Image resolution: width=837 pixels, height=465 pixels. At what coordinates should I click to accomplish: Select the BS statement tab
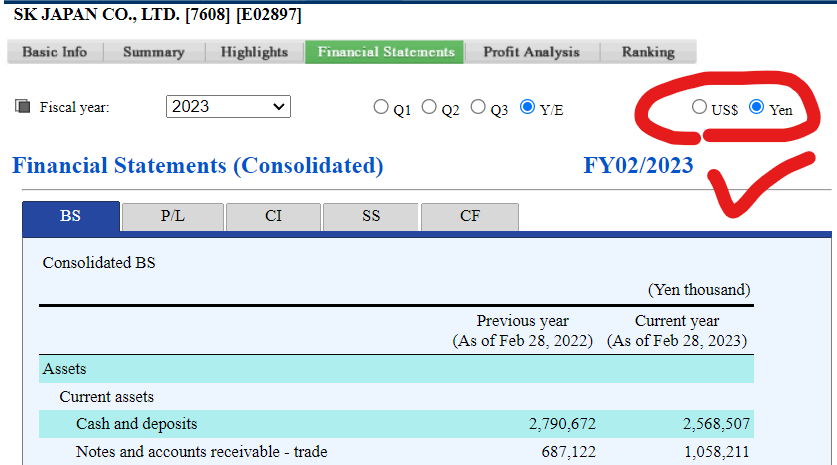(x=70, y=216)
